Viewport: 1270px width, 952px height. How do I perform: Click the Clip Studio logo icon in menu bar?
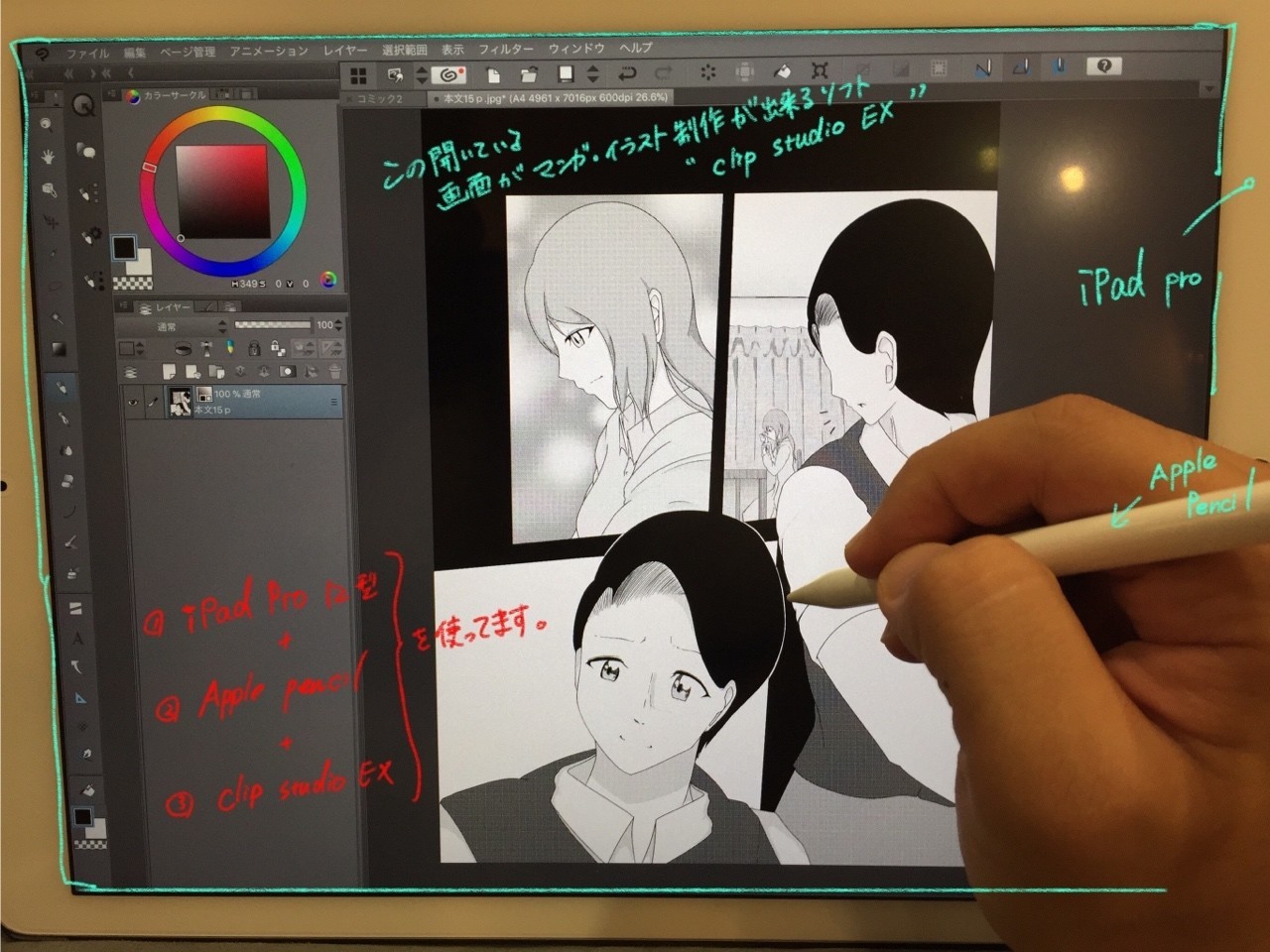42,55
